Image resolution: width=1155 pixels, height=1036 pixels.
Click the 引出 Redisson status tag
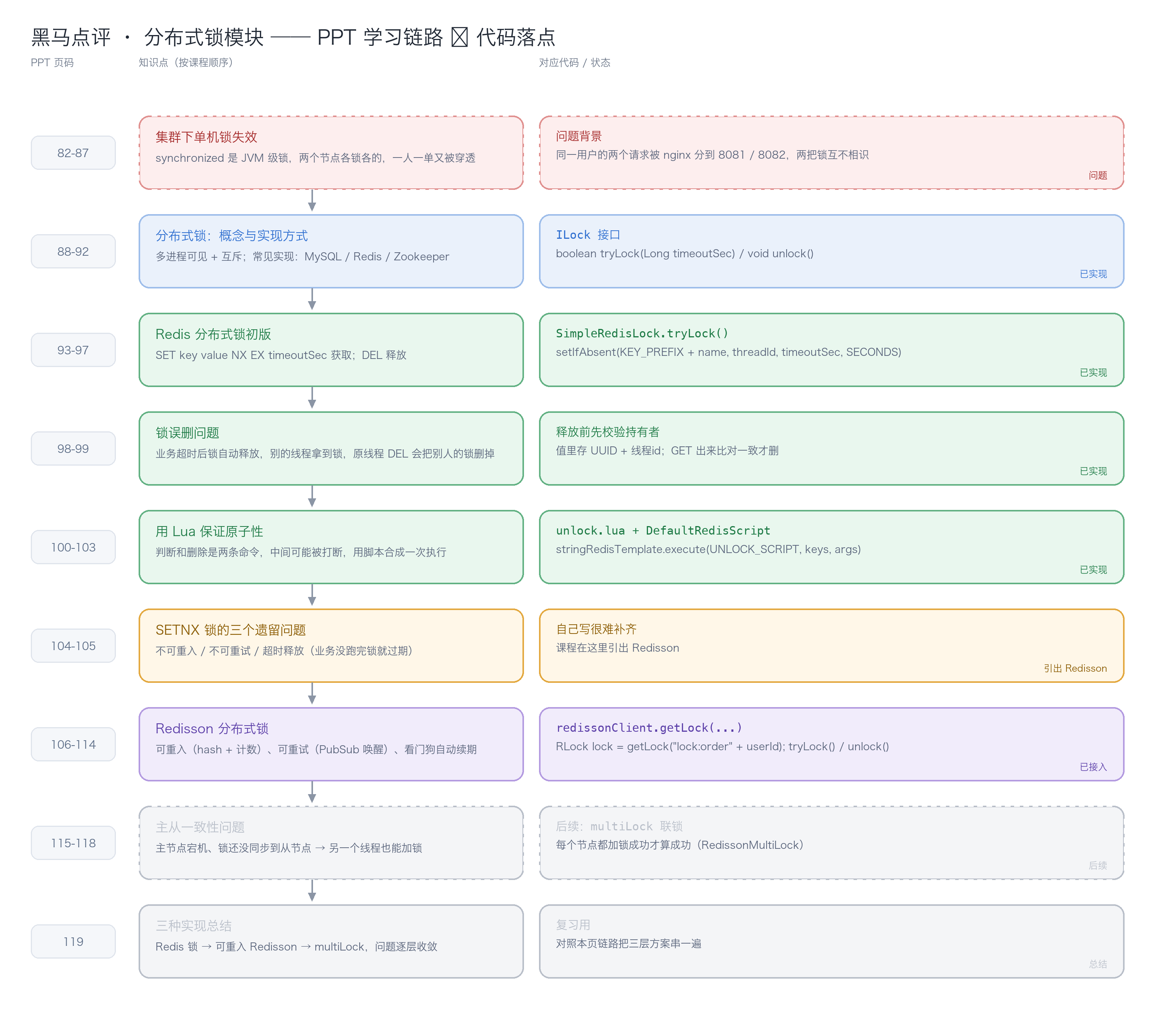(x=1075, y=668)
